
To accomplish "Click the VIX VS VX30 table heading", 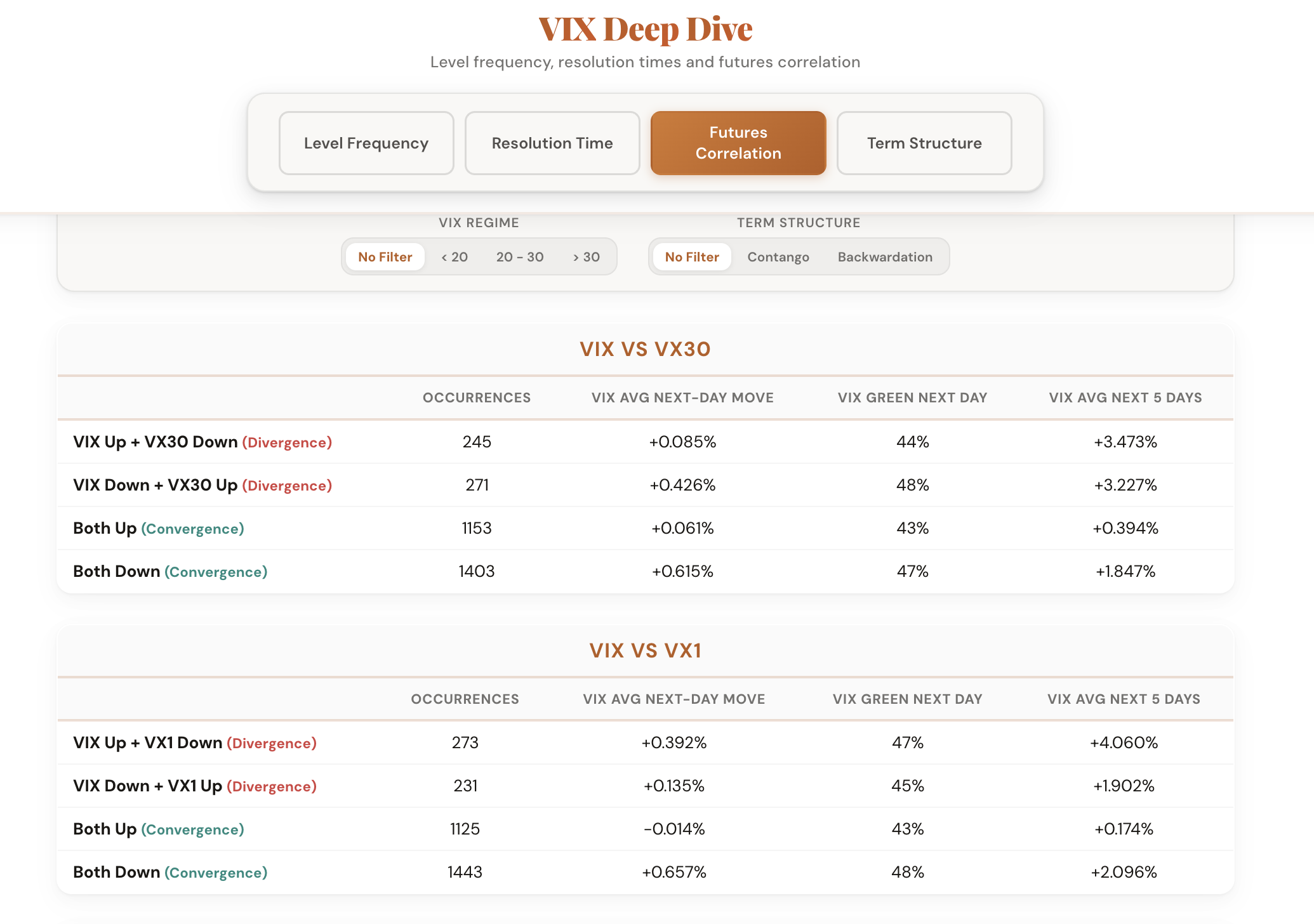I will click(x=644, y=348).
